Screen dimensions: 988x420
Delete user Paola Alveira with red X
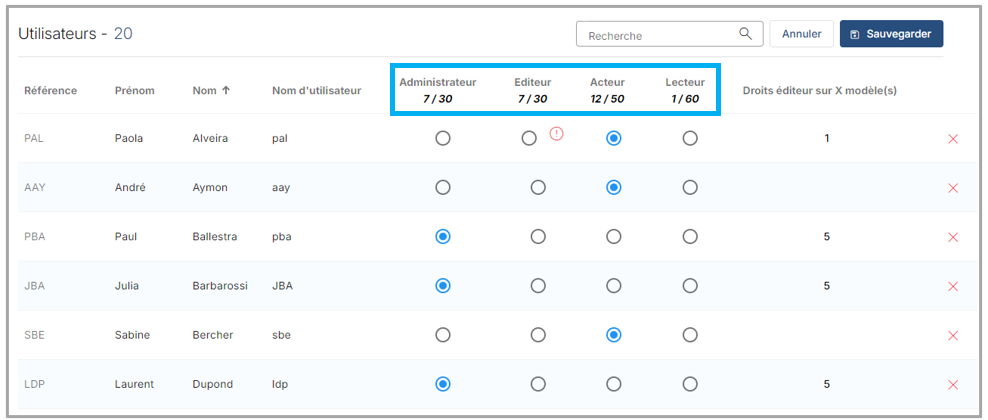pyautogui.click(x=952, y=139)
